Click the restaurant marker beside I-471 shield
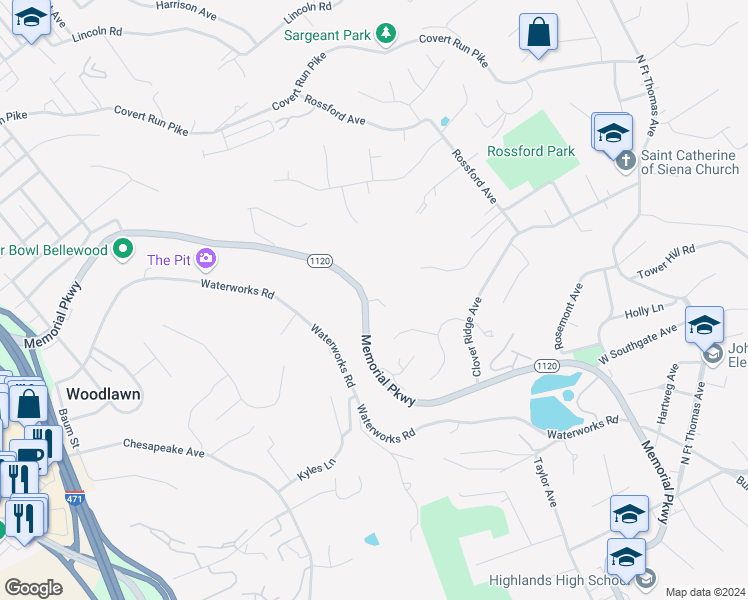The image size is (748, 600). pyautogui.click(x=24, y=518)
